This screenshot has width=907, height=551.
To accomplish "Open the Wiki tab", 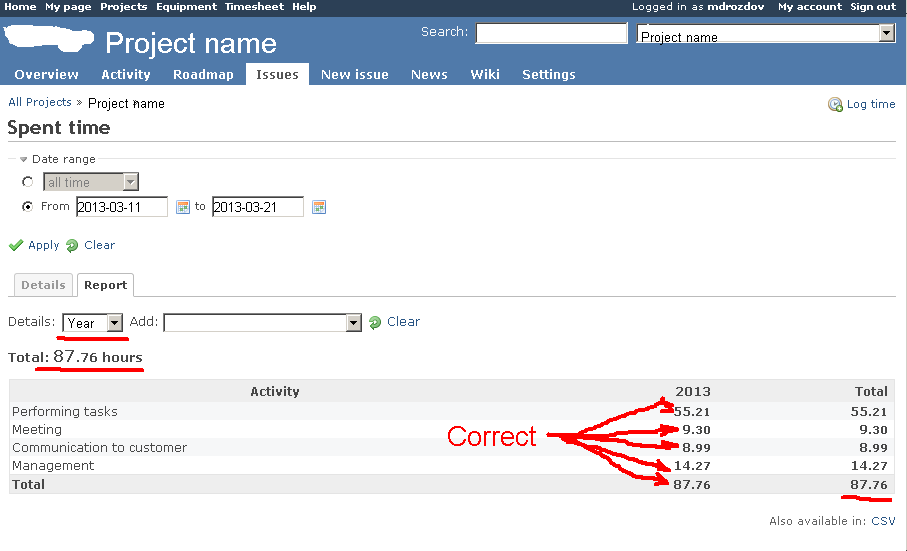I will pyautogui.click(x=485, y=75).
